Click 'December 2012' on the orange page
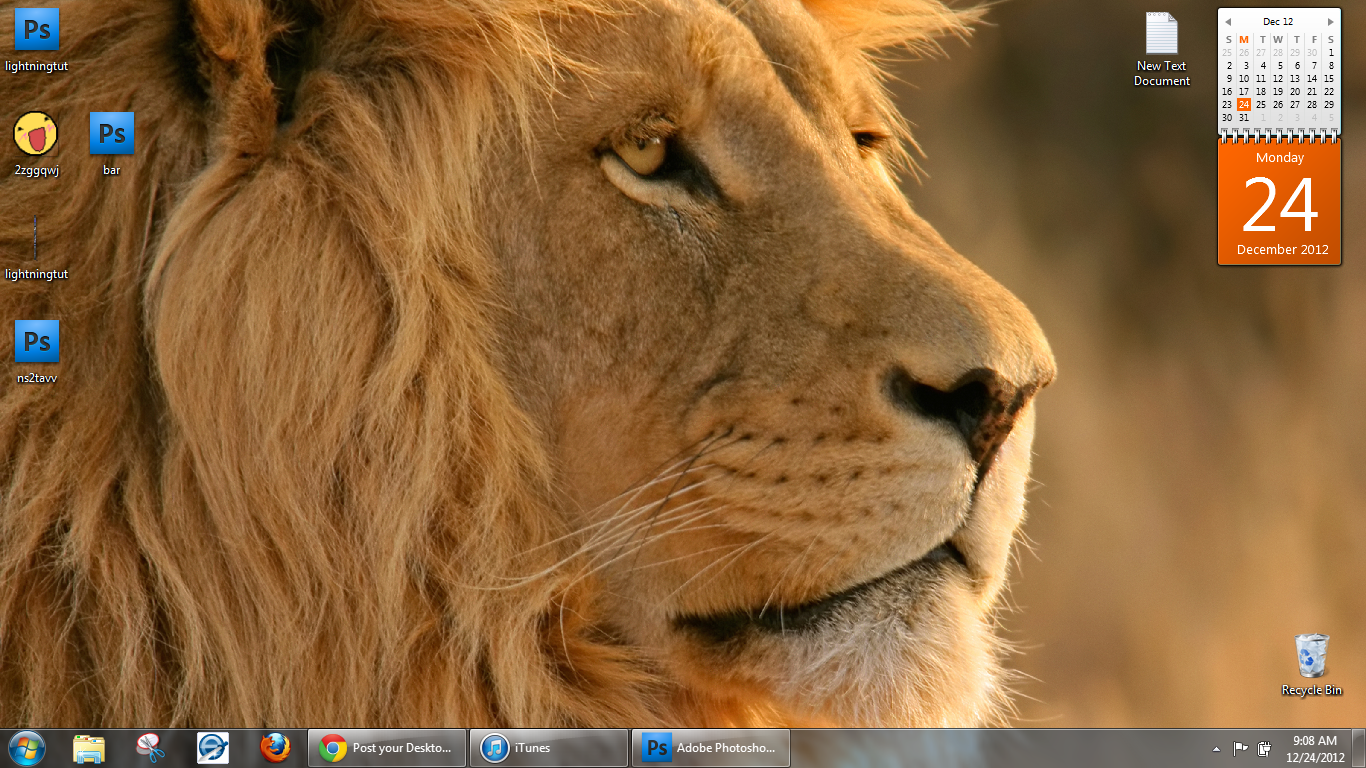Screen dimensions: 1366x768 tap(1283, 250)
